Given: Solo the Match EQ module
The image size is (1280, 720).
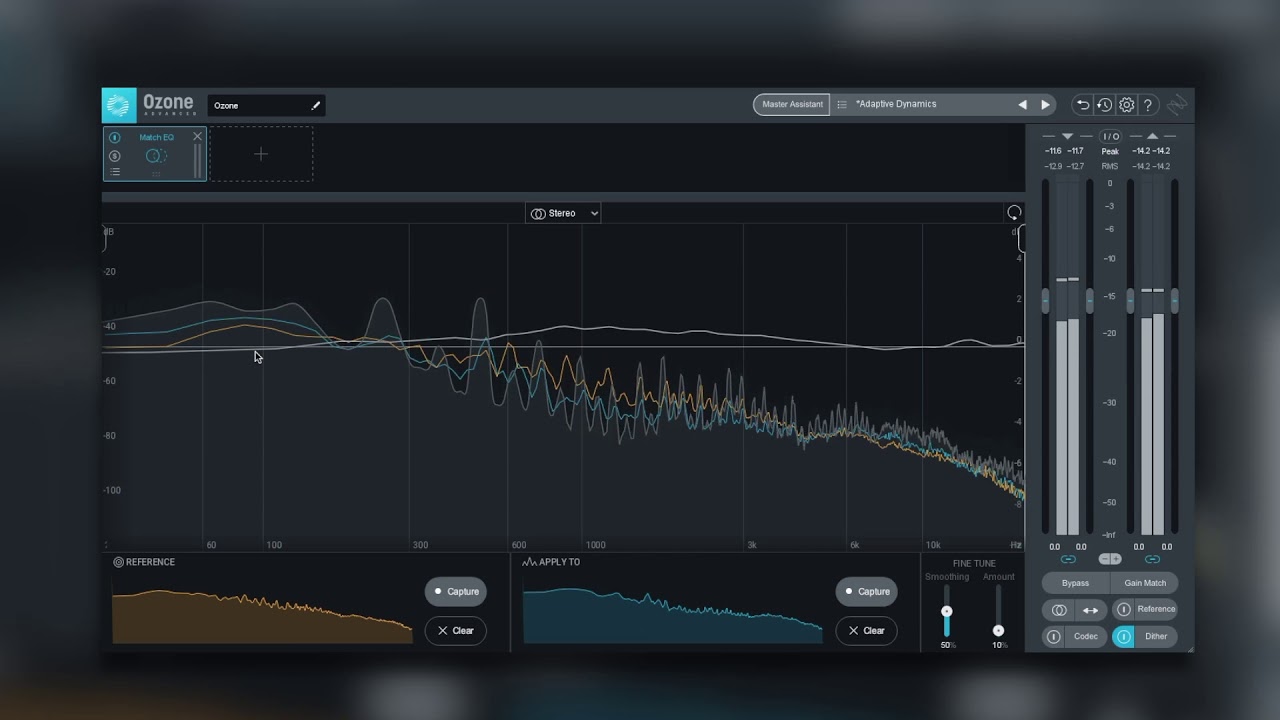Looking at the screenshot, I should (x=114, y=155).
